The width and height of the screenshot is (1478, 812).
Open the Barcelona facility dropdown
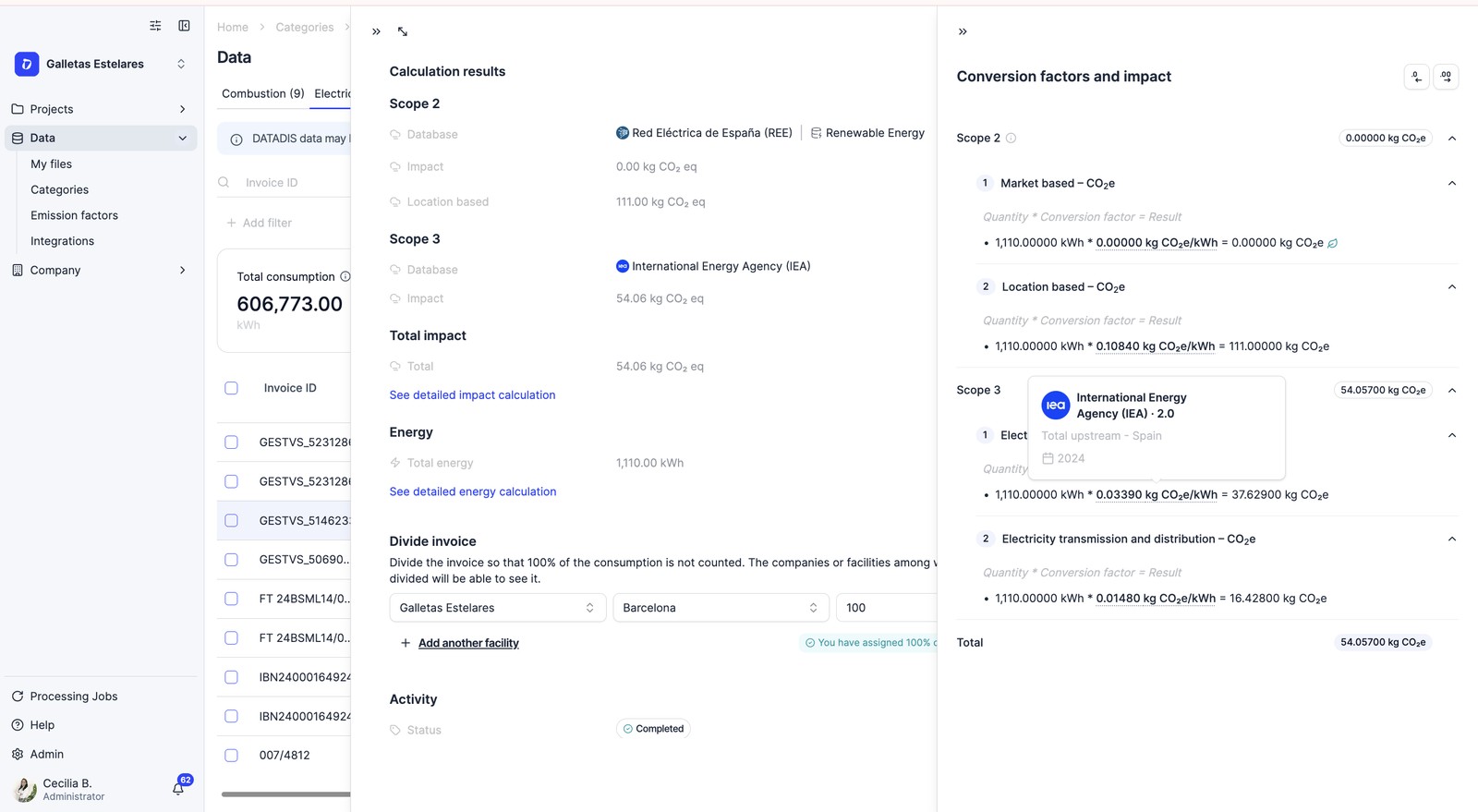(x=721, y=608)
